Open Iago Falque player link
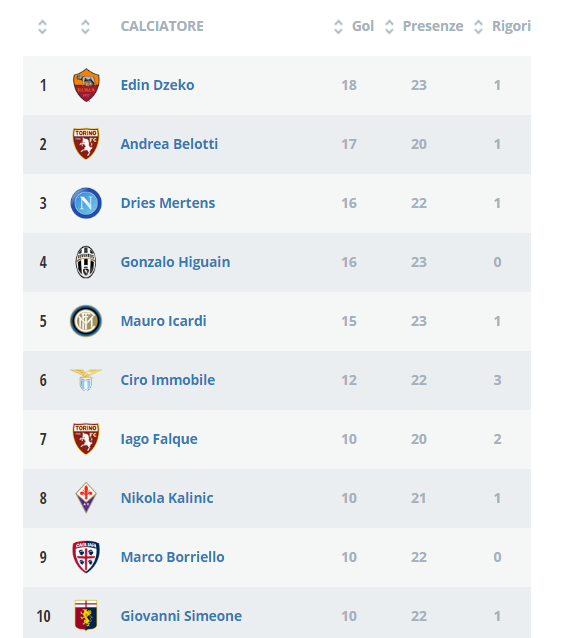The height and width of the screenshot is (638, 569). pos(159,439)
